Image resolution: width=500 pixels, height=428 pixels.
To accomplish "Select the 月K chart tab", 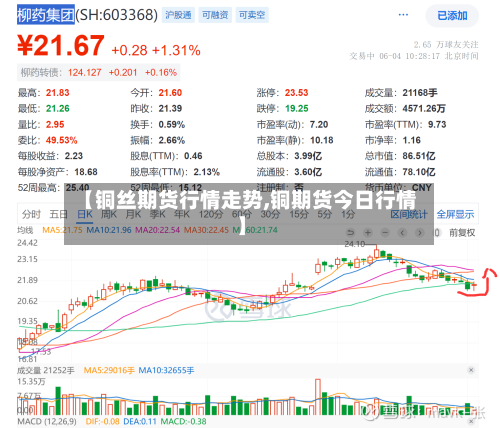I will 133,214.
